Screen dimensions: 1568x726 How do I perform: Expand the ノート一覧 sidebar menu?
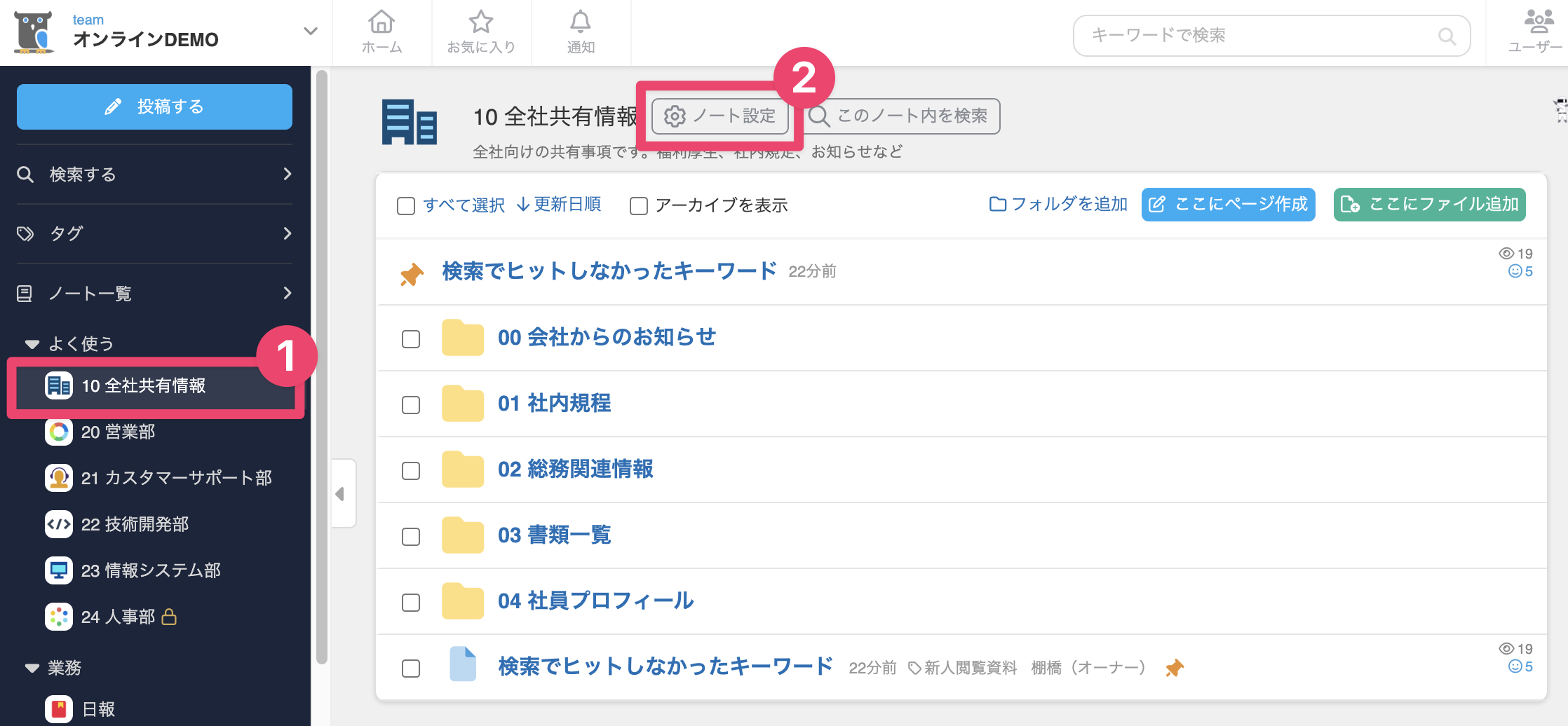pos(154,293)
